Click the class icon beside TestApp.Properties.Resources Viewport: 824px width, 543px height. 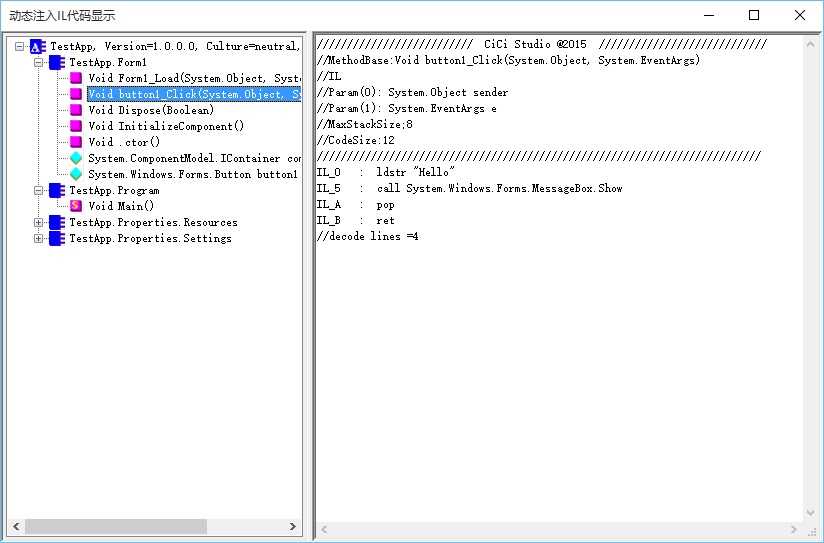coord(57,222)
